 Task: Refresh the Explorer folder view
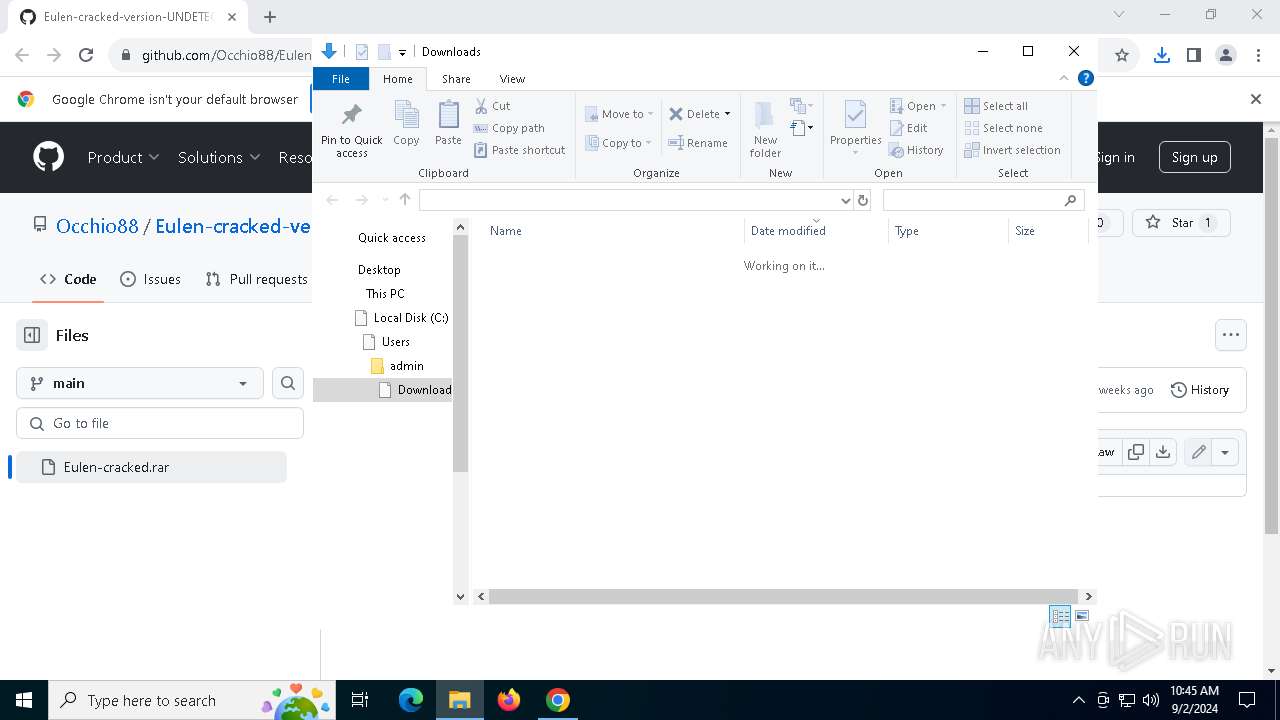click(x=863, y=200)
